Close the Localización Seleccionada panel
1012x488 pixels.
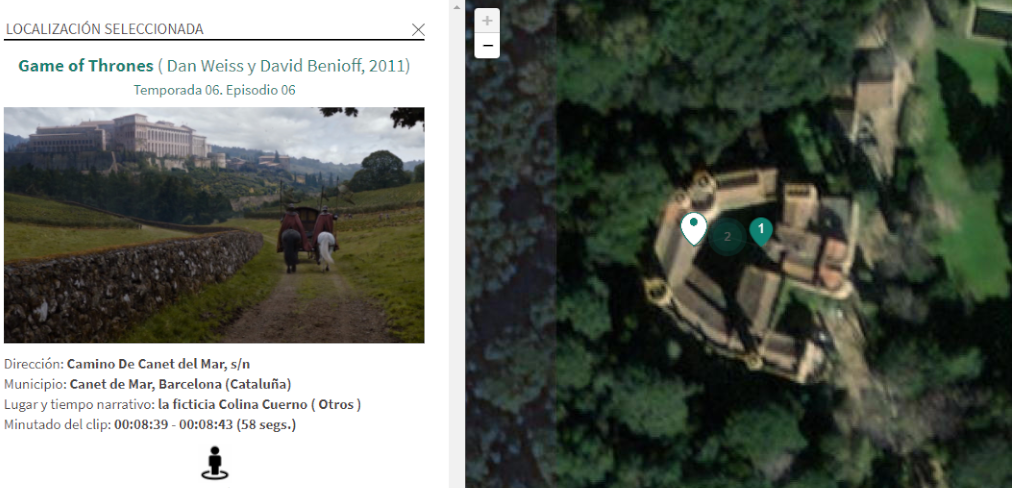point(418,30)
